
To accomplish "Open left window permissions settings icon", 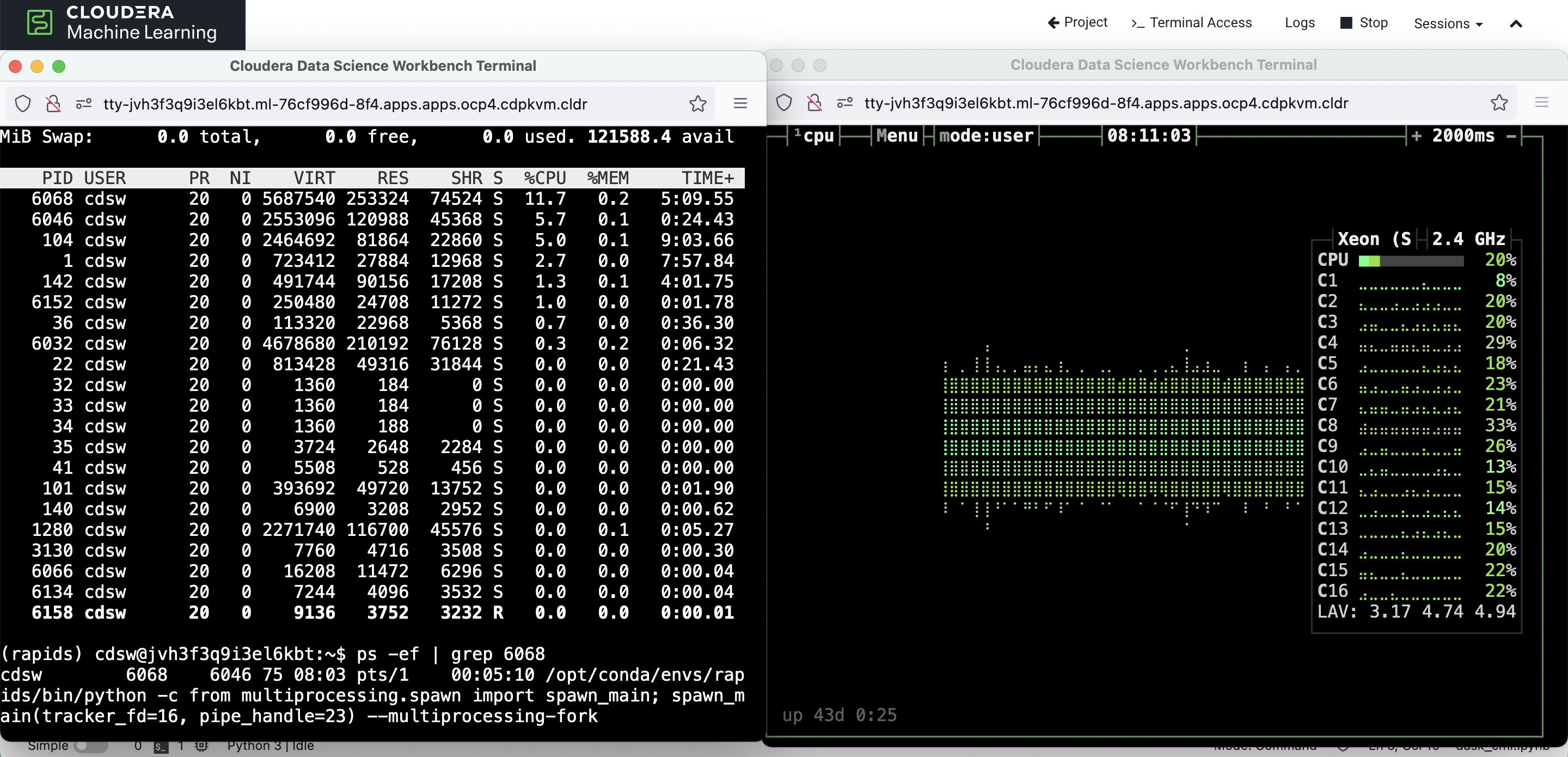I will [x=83, y=104].
